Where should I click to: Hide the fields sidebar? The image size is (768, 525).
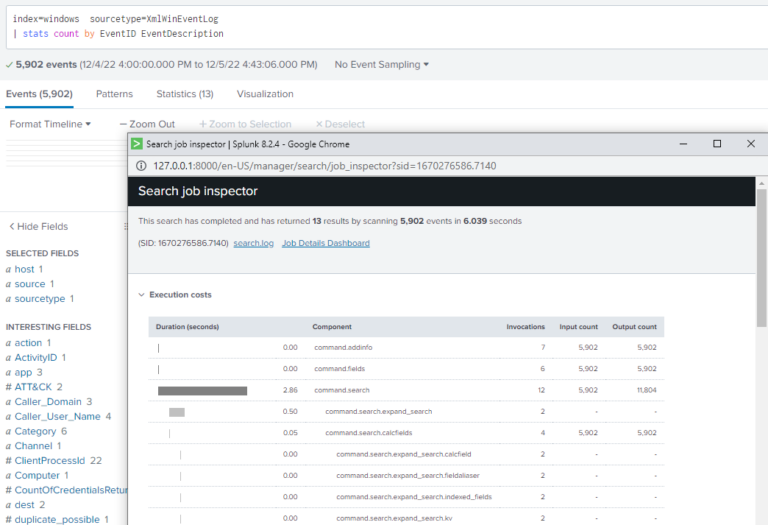[x=38, y=226]
